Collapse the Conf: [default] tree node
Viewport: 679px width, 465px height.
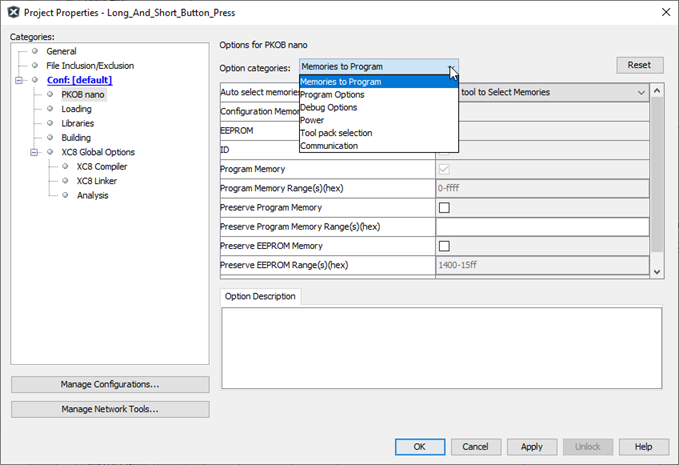pyautogui.click(x=20, y=80)
